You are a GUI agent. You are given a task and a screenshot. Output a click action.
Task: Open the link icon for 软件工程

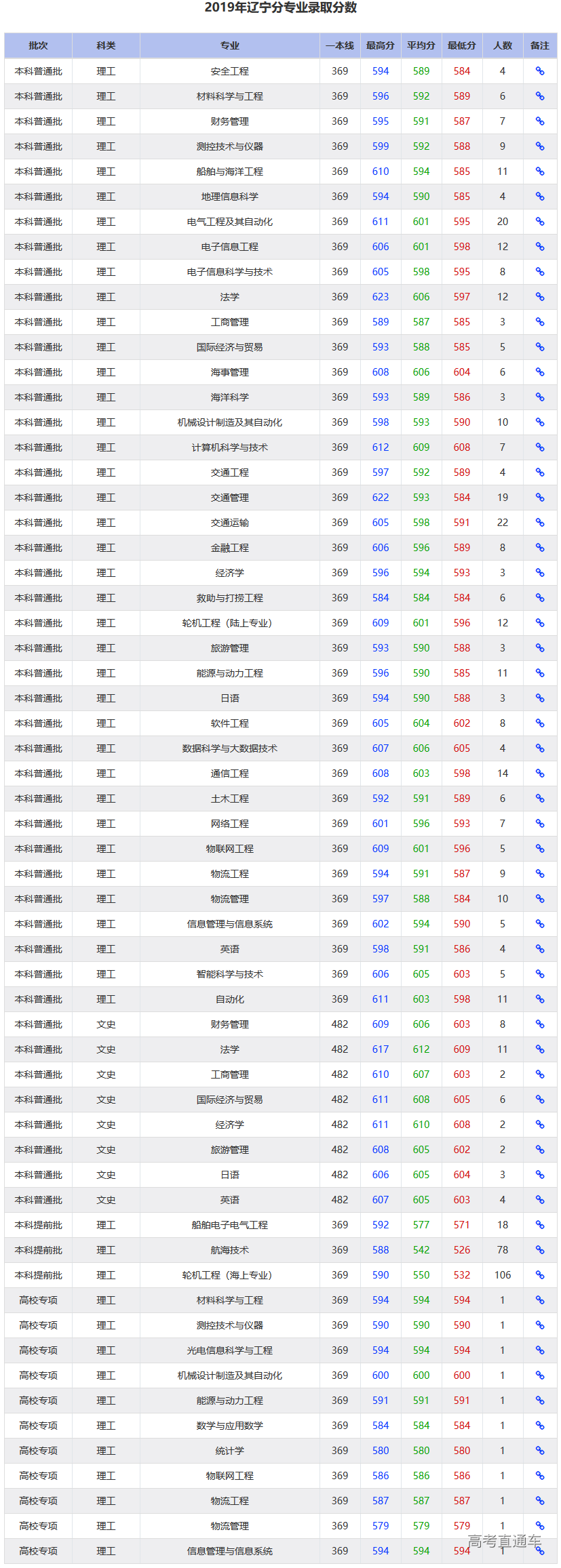coord(539,723)
